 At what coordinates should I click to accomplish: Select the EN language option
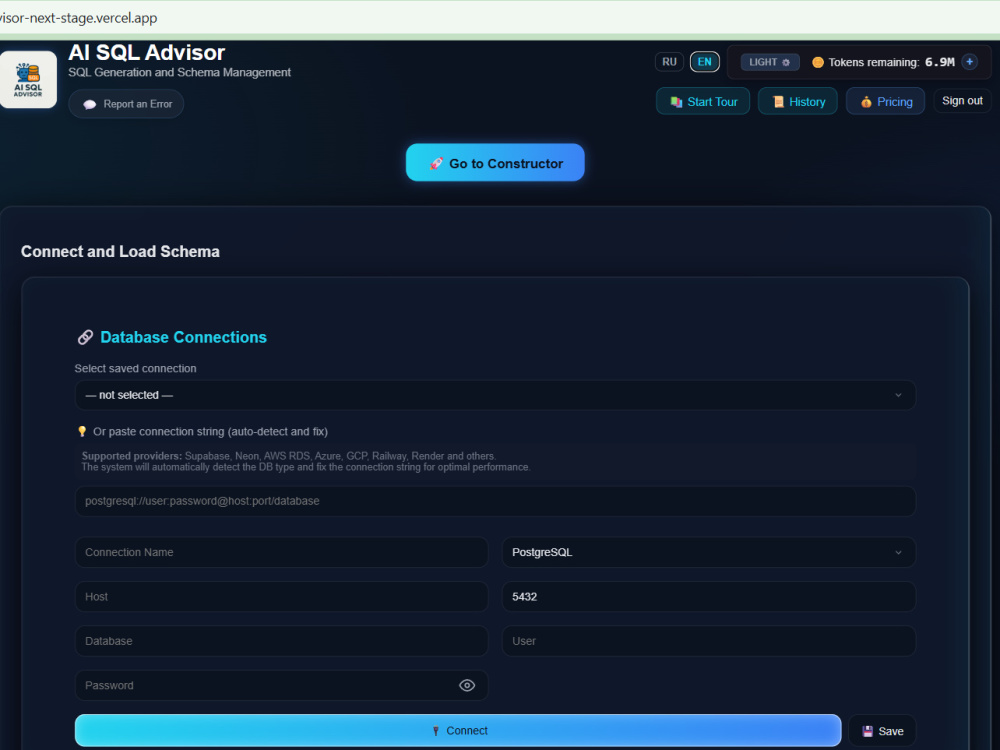(705, 62)
